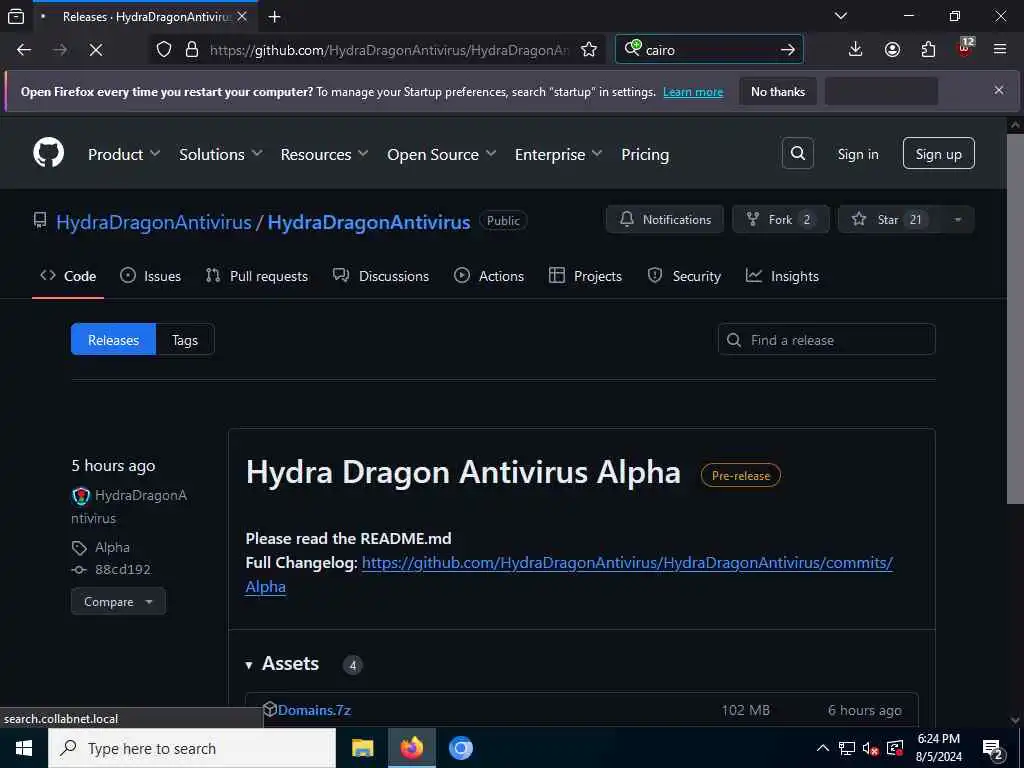Go back with the browser back arrow
This screenshot has width=1024, height=768.
[x=24, y=50]
